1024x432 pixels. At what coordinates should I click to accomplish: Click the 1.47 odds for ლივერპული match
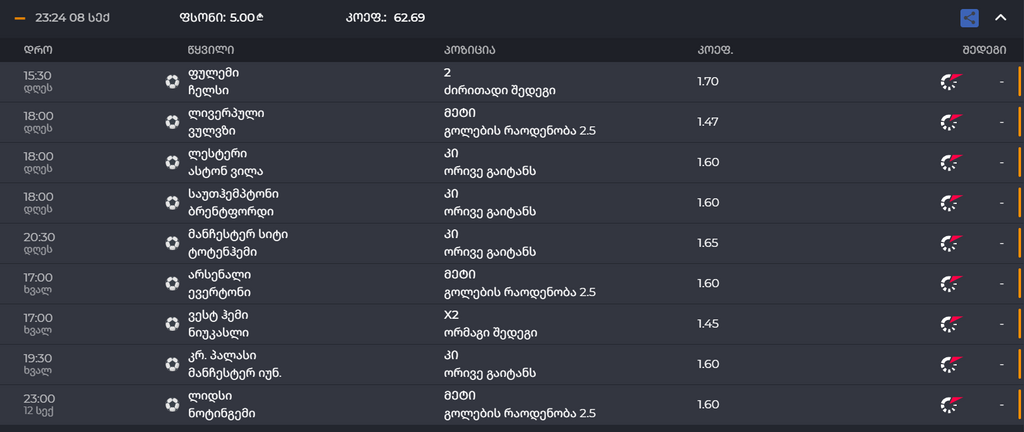[x=708, y=122]
